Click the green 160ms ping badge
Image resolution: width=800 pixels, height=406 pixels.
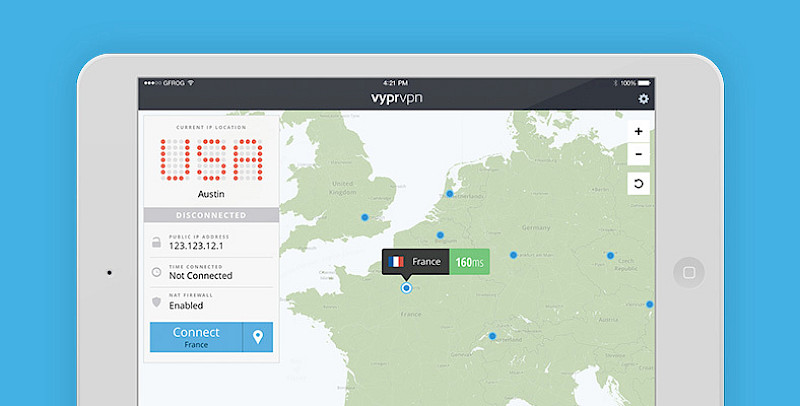click(x=469, y=262)
